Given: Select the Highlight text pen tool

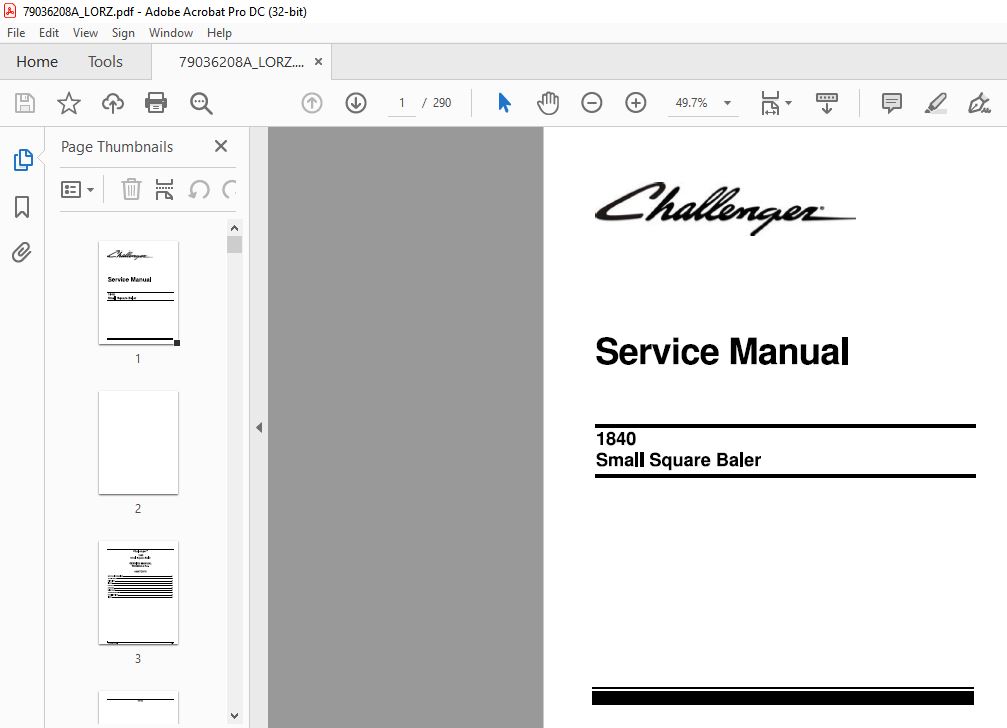Looking at the screenshot, I should pos(936,103).
